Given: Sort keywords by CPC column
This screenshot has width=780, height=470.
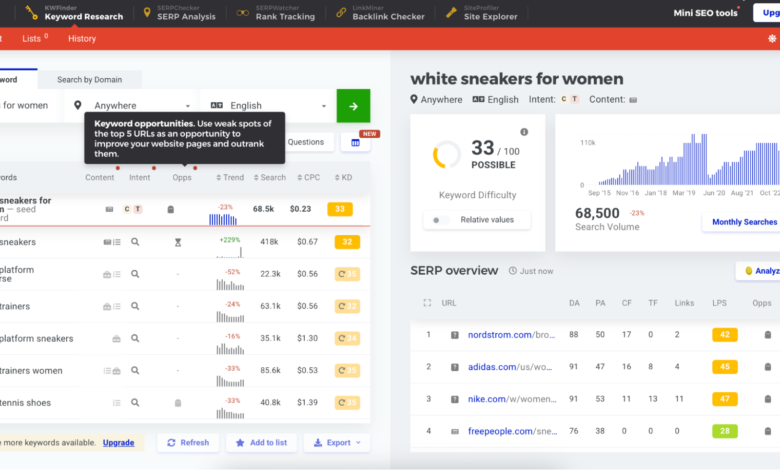Looking at the screenshot, I should tap(308, 178).
